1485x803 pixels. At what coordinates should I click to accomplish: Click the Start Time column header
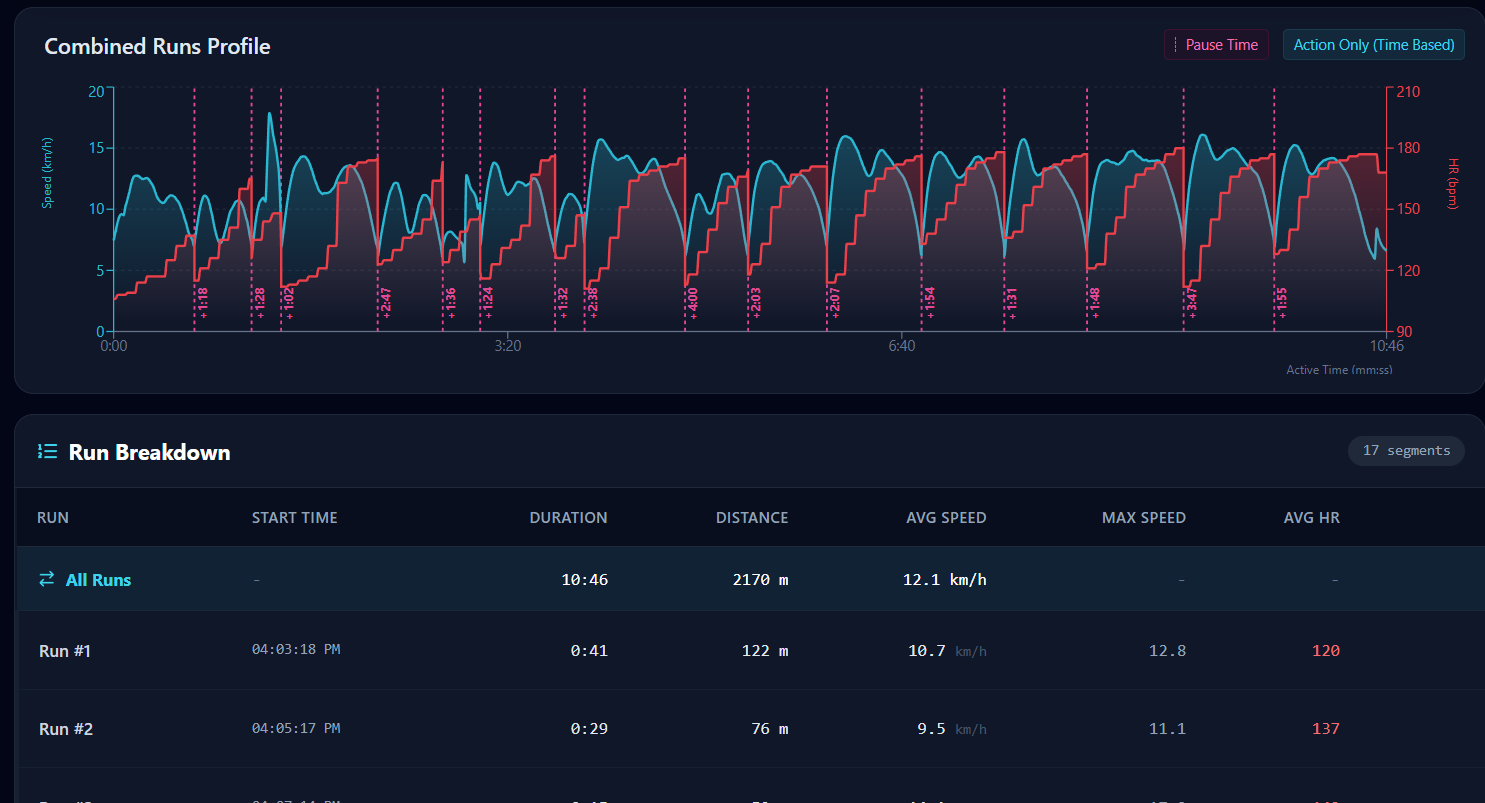(x=294, y=518)
